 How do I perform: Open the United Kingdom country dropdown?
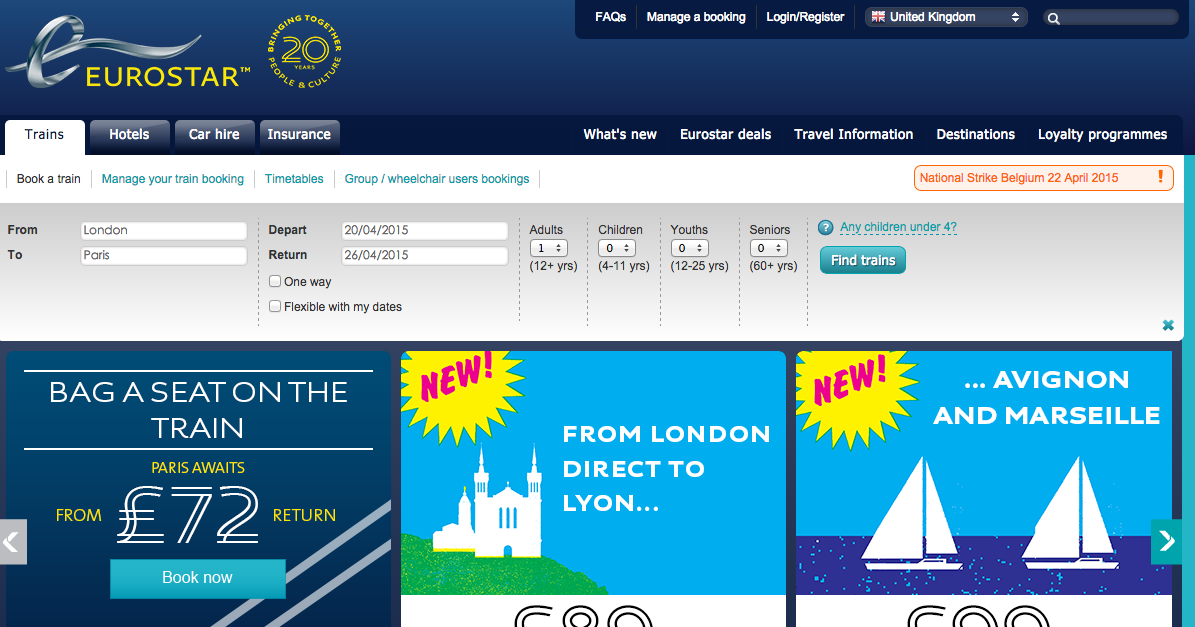click(x=946, y=17)
